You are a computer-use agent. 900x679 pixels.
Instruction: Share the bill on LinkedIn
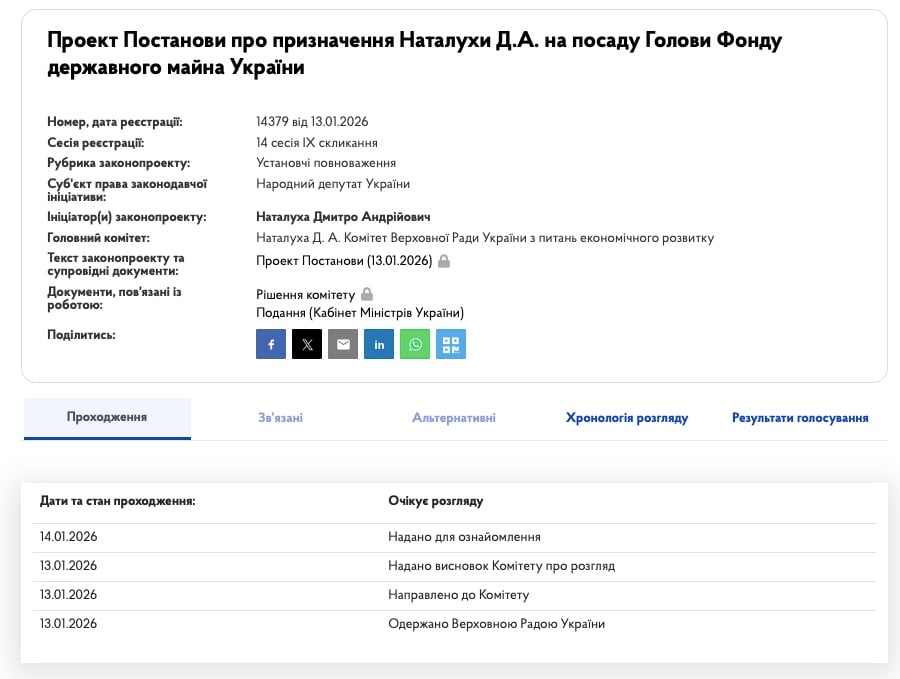379,344
